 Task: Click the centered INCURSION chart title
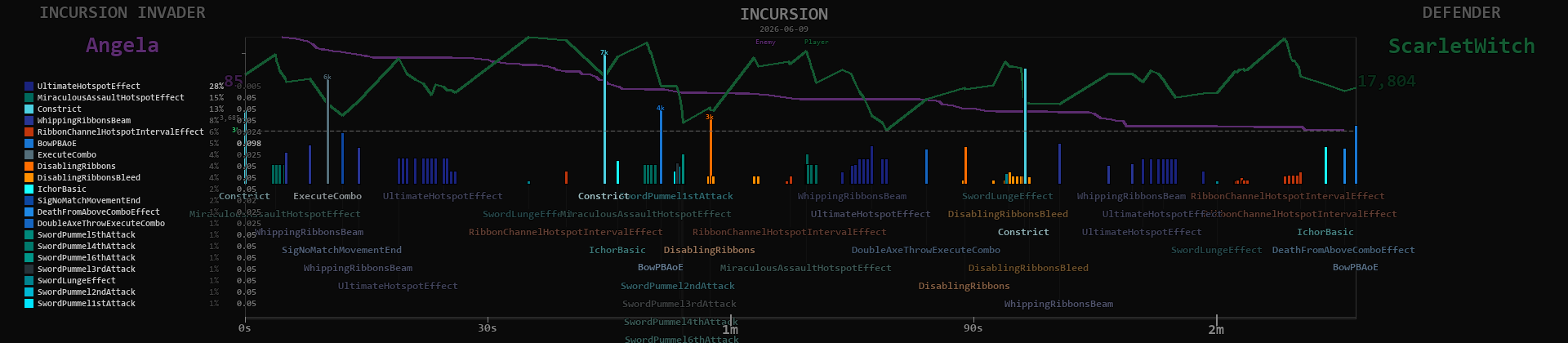click(x=784, y=14)
